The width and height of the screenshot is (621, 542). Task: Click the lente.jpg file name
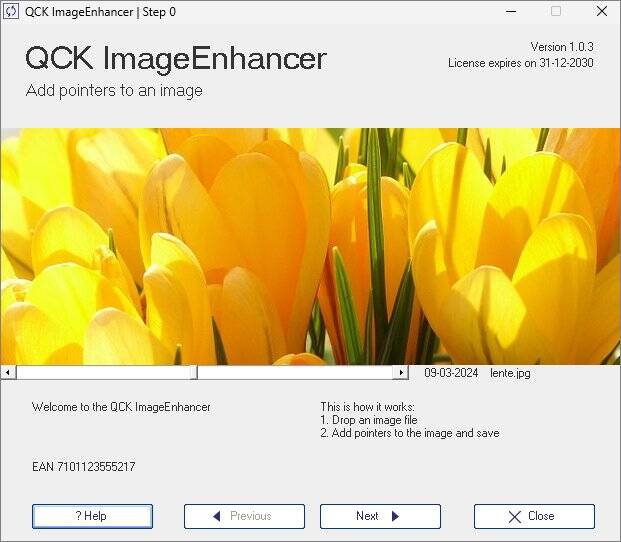click(x=510, y=373)
